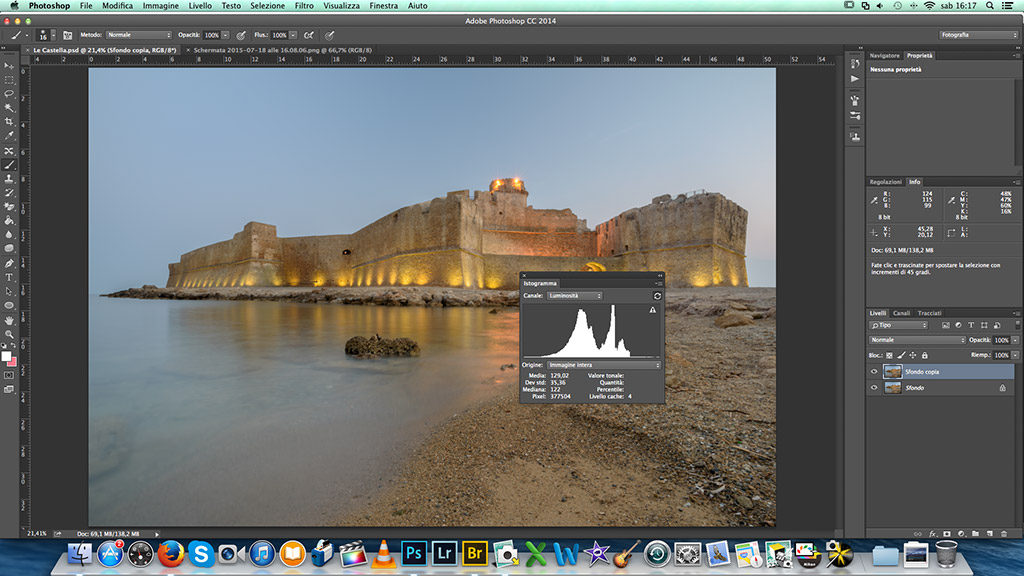Screen dimensions: 1024x576
Task: Open the Filtro menu
Action: click(x=304, y=6)
